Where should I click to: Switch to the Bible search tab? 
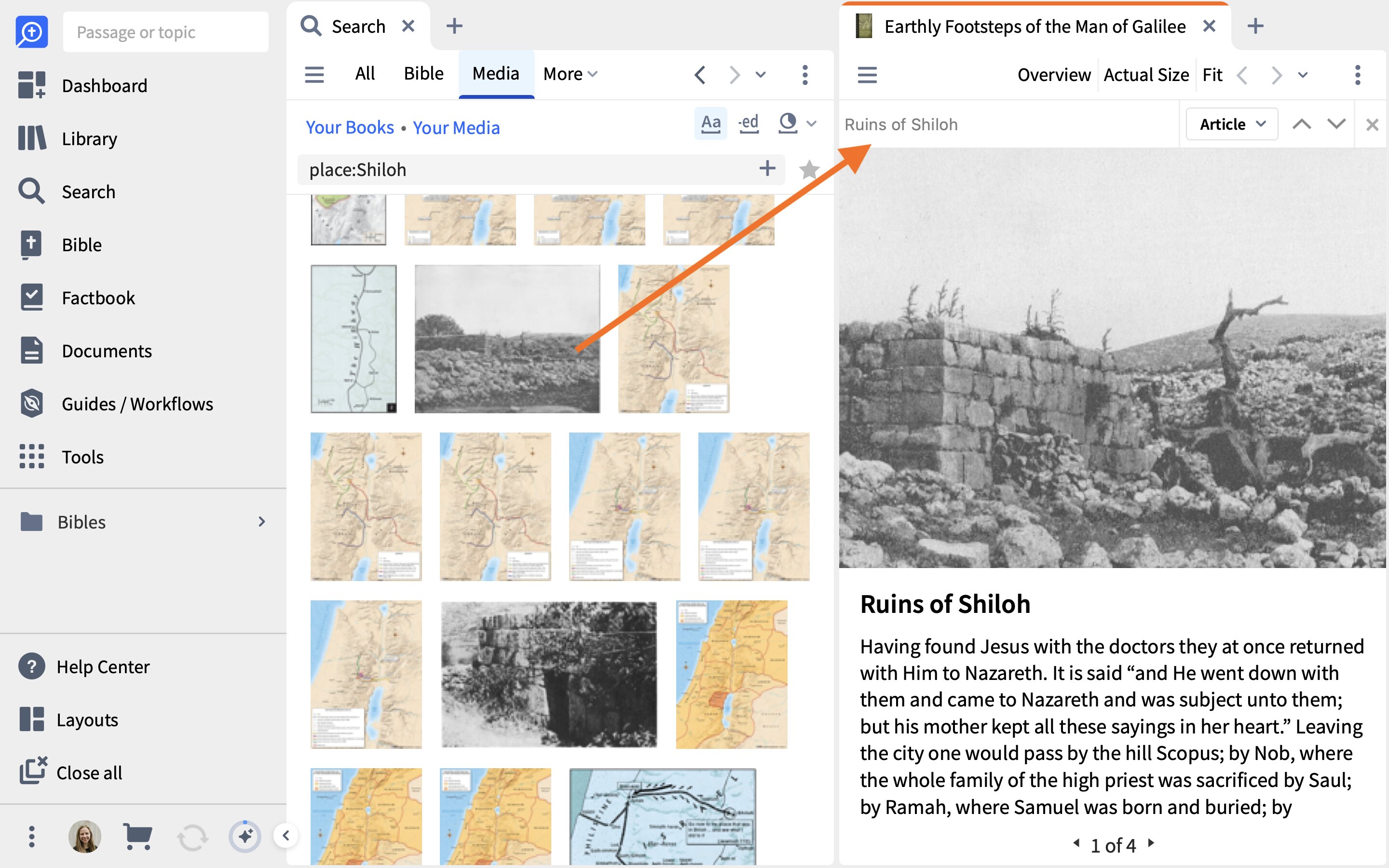click(423, 73)
